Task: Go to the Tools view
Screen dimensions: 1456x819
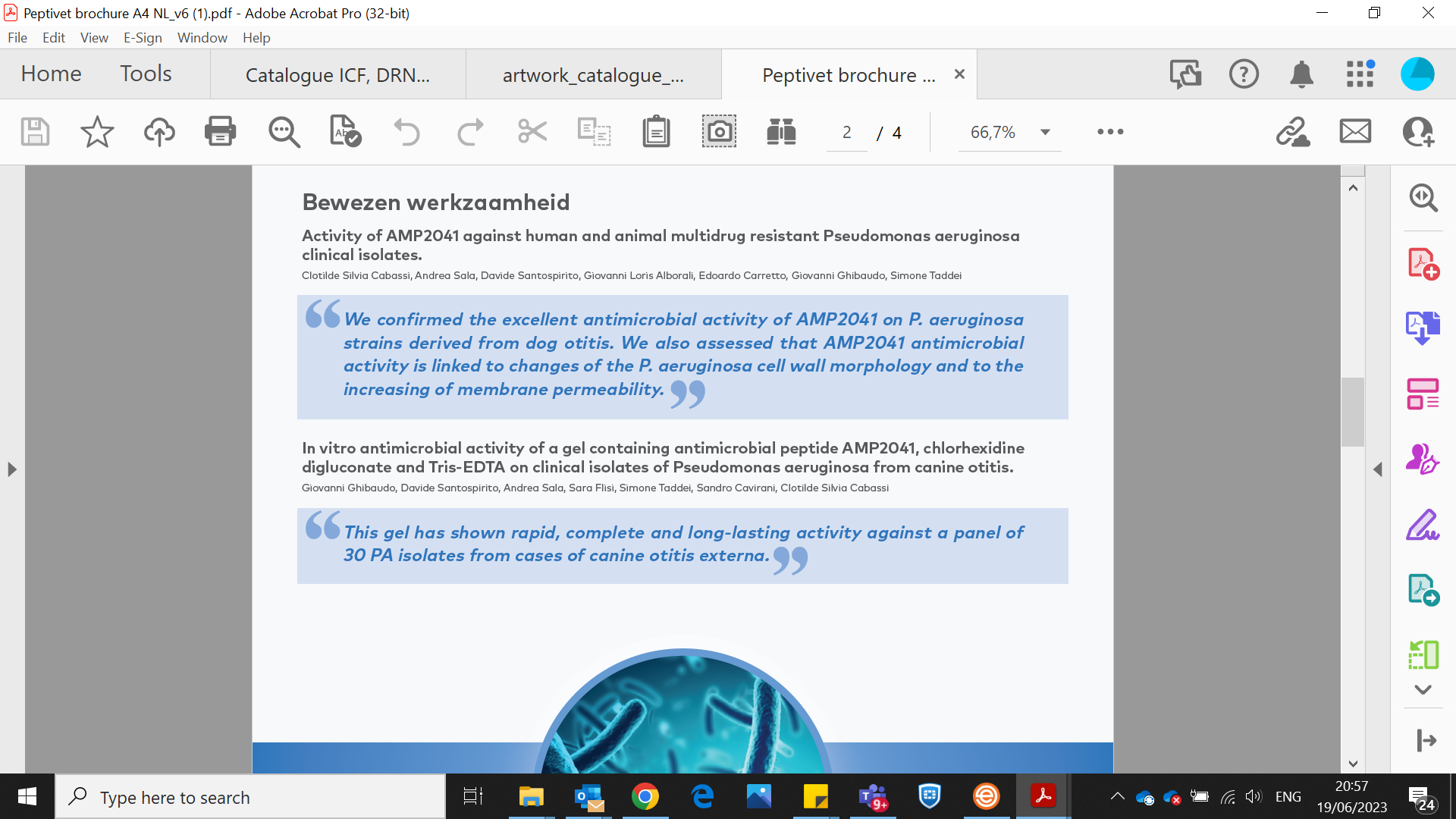Action: [x=146, y=74]
